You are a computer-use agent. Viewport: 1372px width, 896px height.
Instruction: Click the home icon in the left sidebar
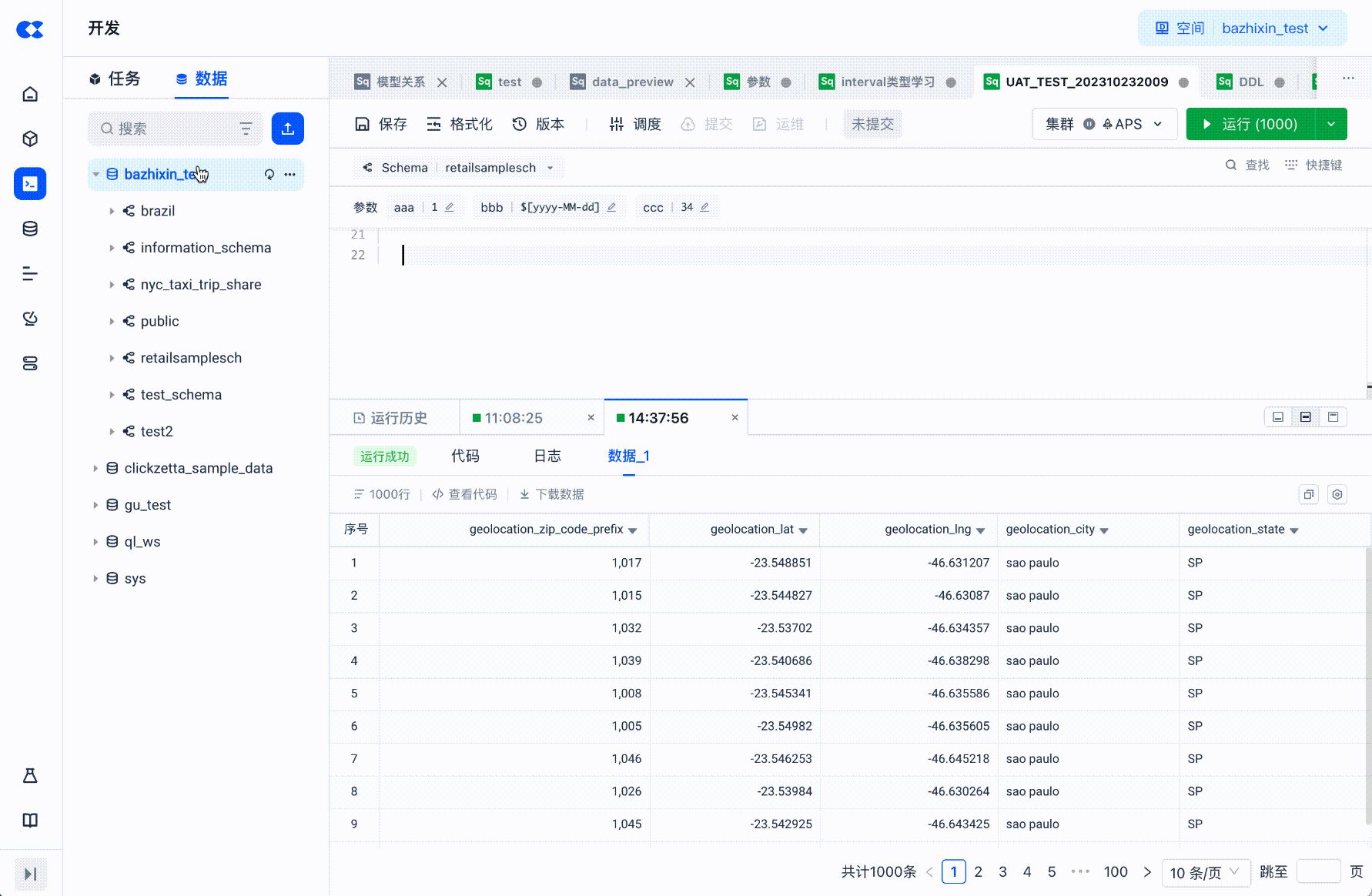(x=30, y=94)
